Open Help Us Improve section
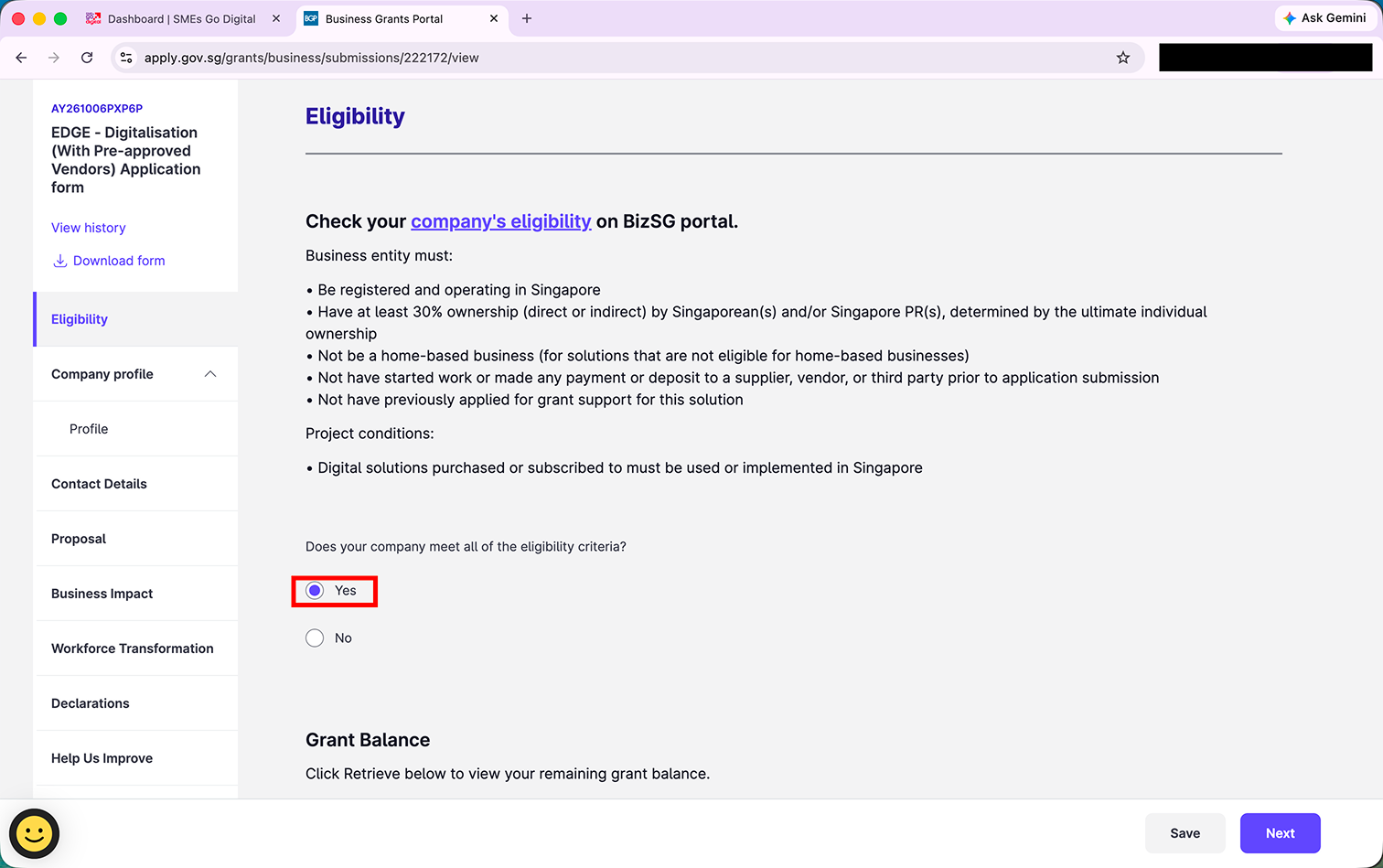This screenshot has height=868, width=1383. coord(135,758)
